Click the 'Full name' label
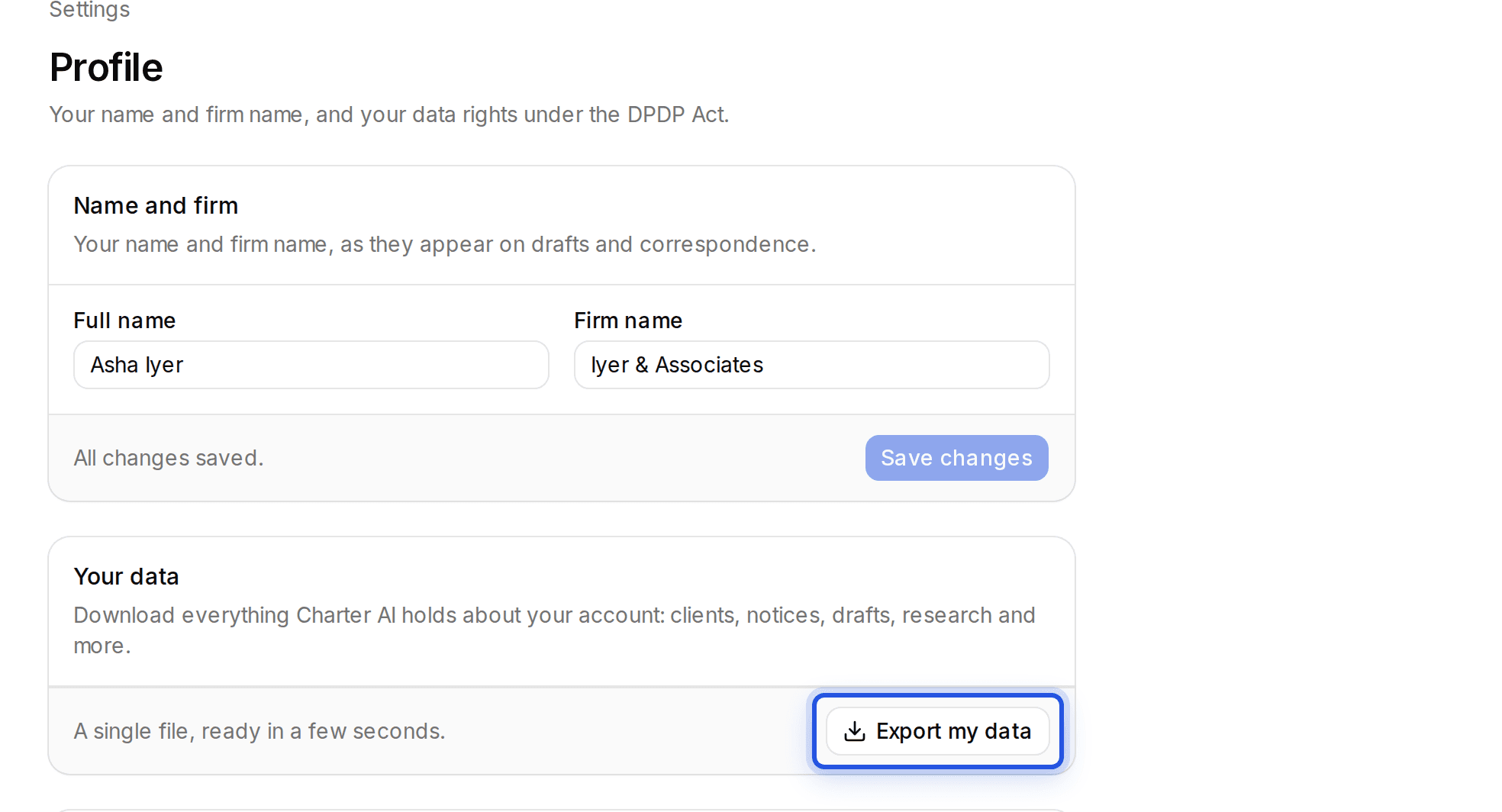The image size is (1502, 812). [124, 321]
